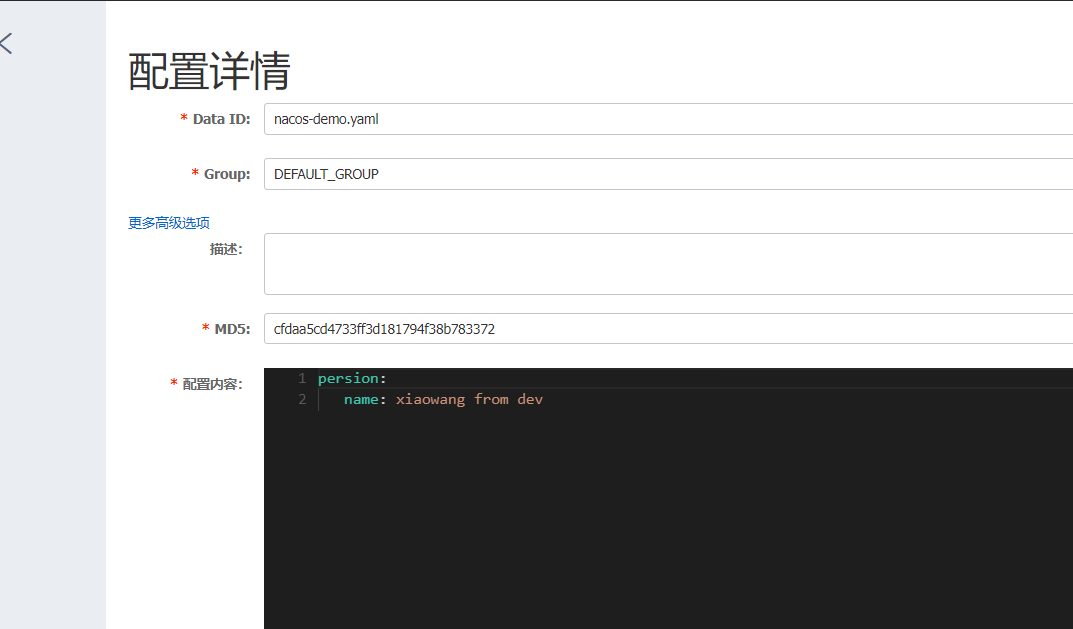Click the '描述:' label
Viewport: 1073px width, 629px height.
point(226,250)
